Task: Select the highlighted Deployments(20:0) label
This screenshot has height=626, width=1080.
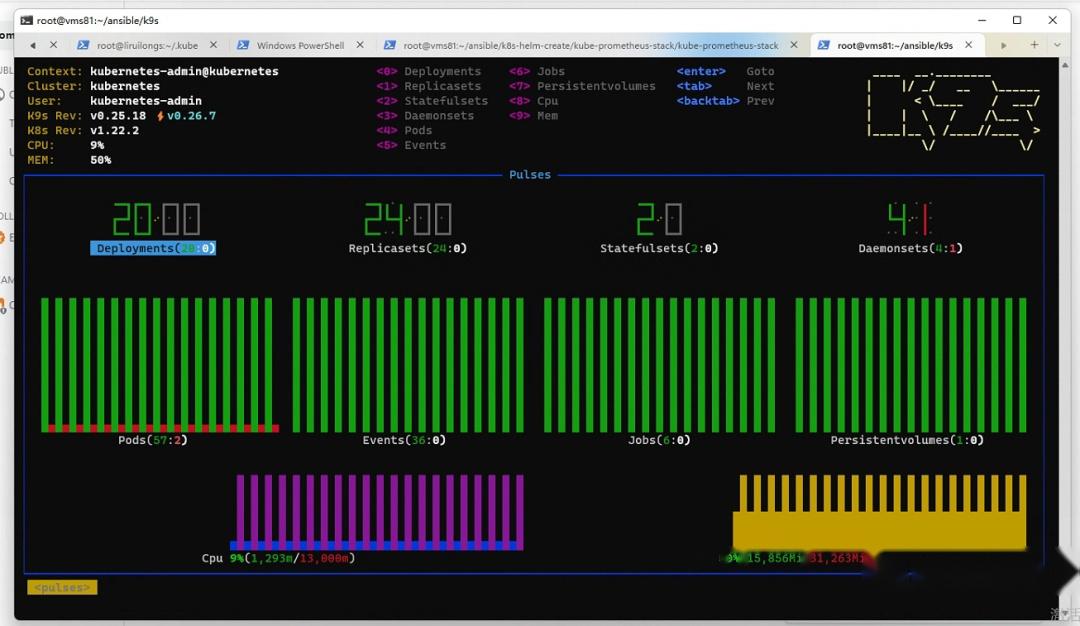Action: click(153, 248)
